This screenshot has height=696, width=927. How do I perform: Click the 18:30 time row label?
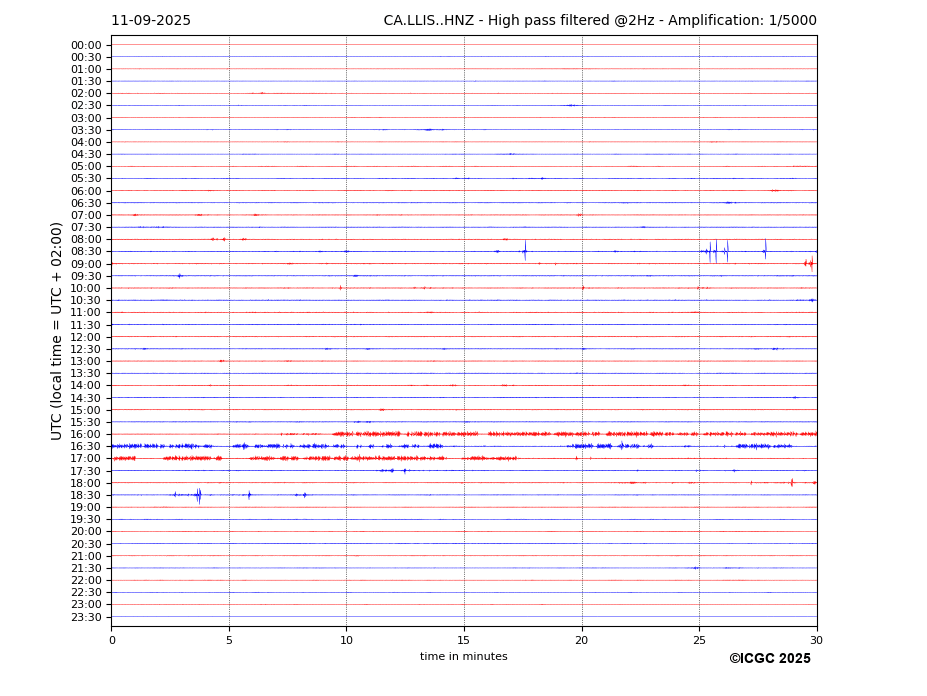(86, 496)
